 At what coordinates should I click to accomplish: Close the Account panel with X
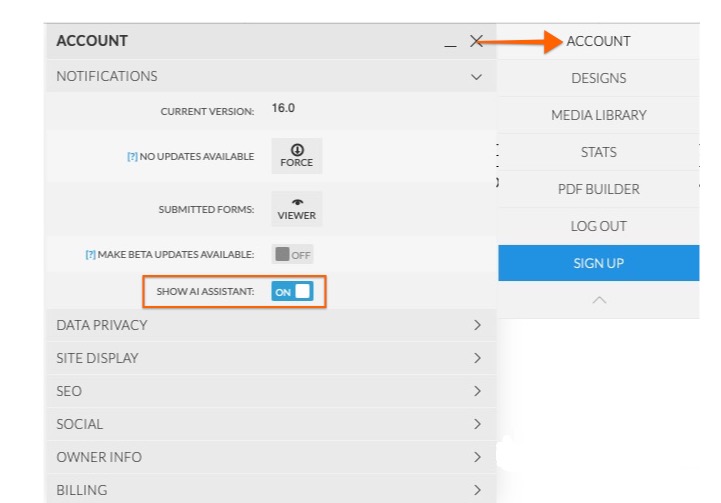tap(476, 41)
